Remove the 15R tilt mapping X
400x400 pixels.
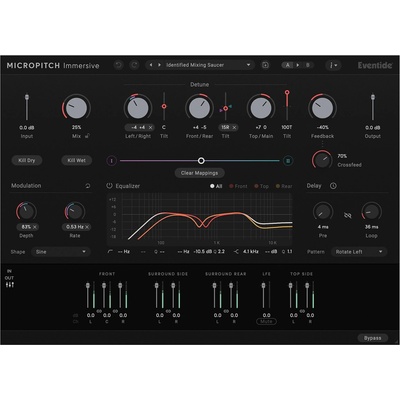(234, 127)
